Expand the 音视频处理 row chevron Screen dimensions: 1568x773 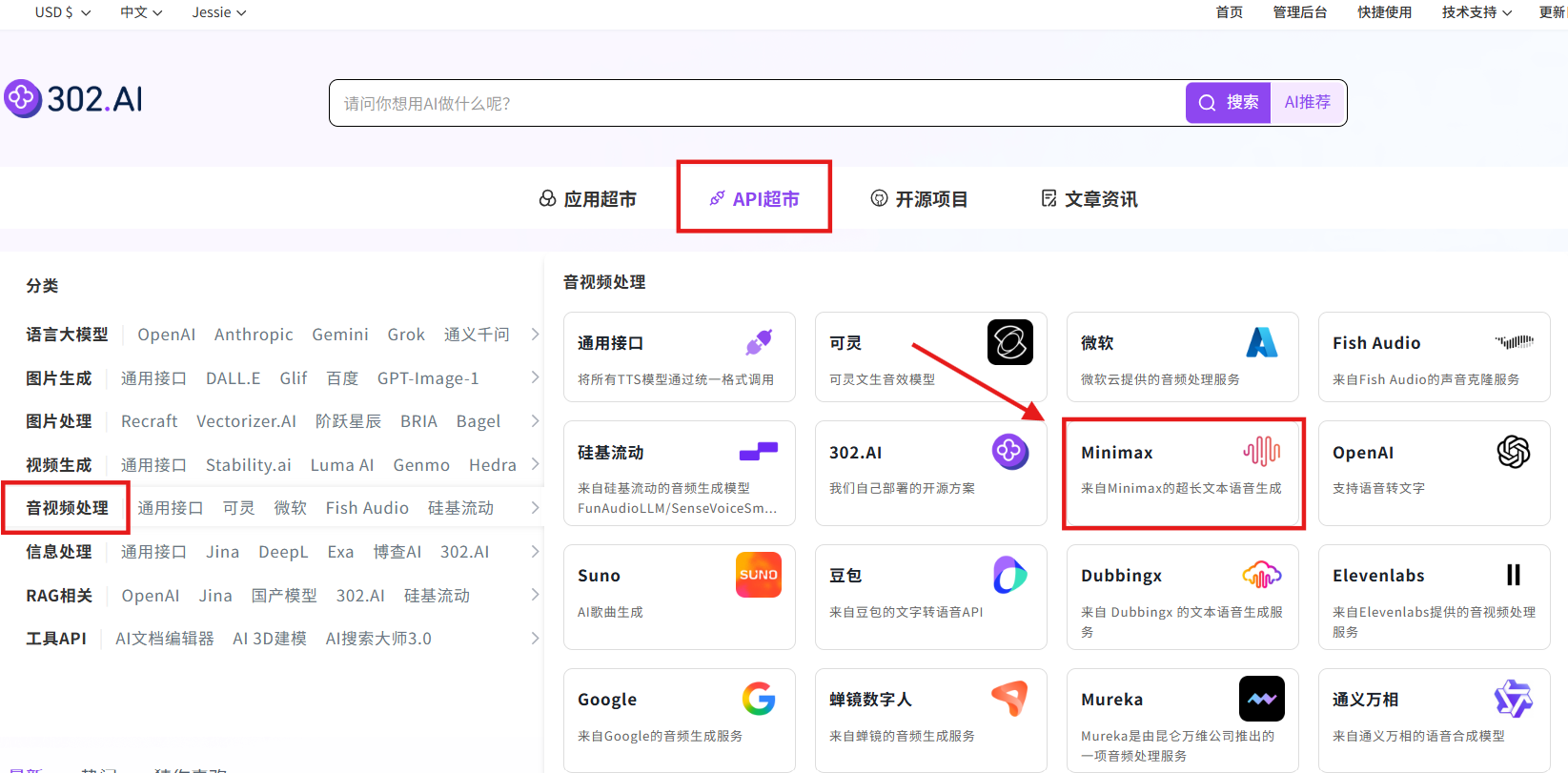(535, 508)
